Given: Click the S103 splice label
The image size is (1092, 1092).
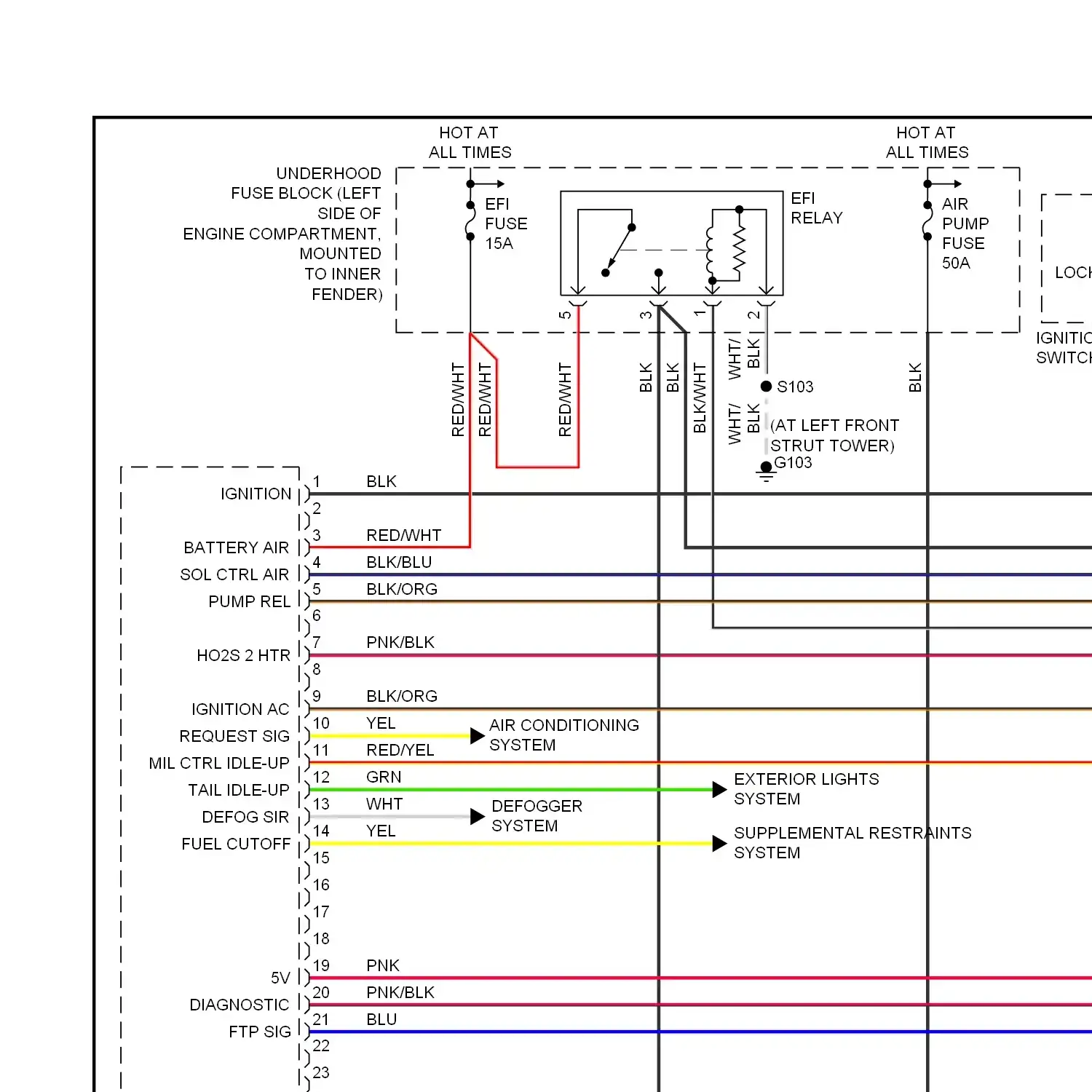Looking at the screenshot, I should pos(795,387).
